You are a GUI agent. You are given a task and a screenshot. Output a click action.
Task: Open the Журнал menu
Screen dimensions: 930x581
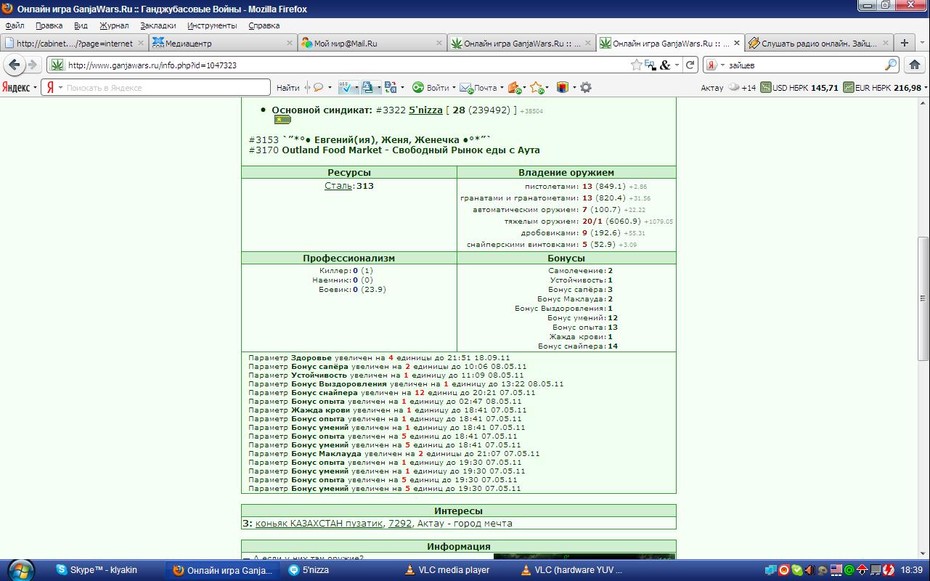(x=114, y=25)
